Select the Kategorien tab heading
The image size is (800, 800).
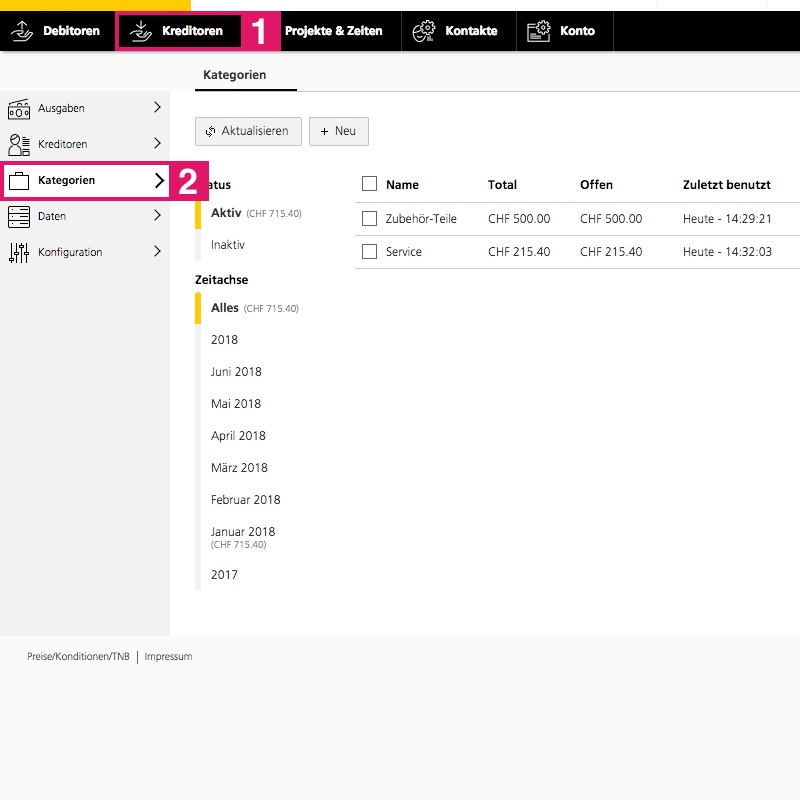tap(235, 75)
